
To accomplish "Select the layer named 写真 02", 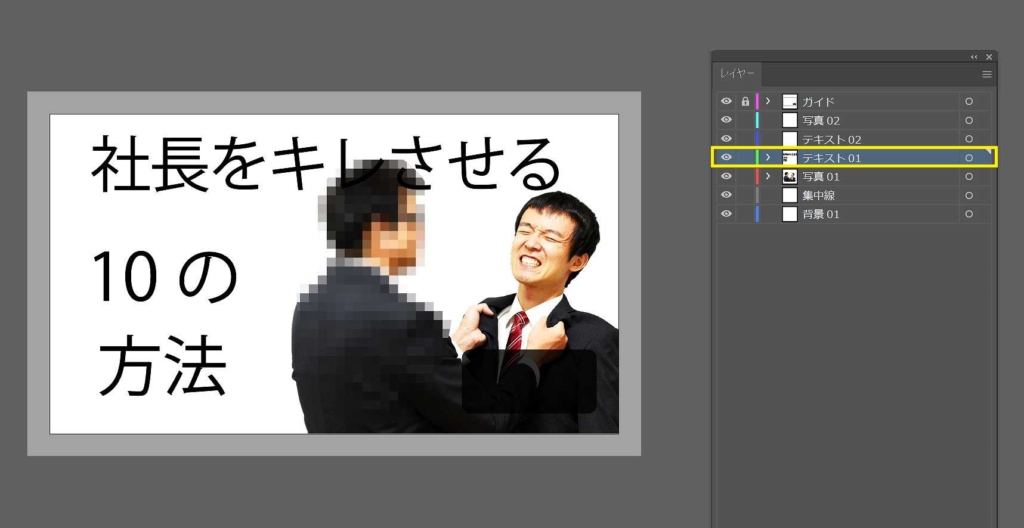I will (821, 121).
